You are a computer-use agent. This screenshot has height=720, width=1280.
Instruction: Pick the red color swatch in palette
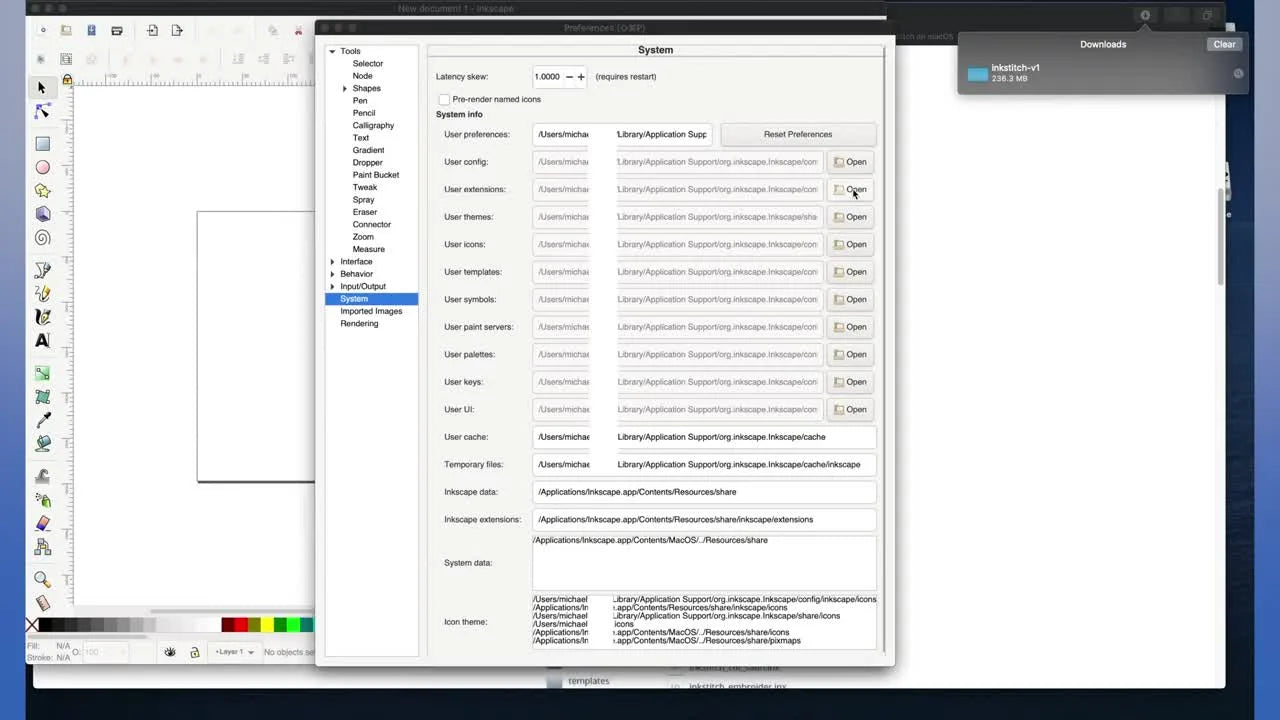(x=228, y=625)
